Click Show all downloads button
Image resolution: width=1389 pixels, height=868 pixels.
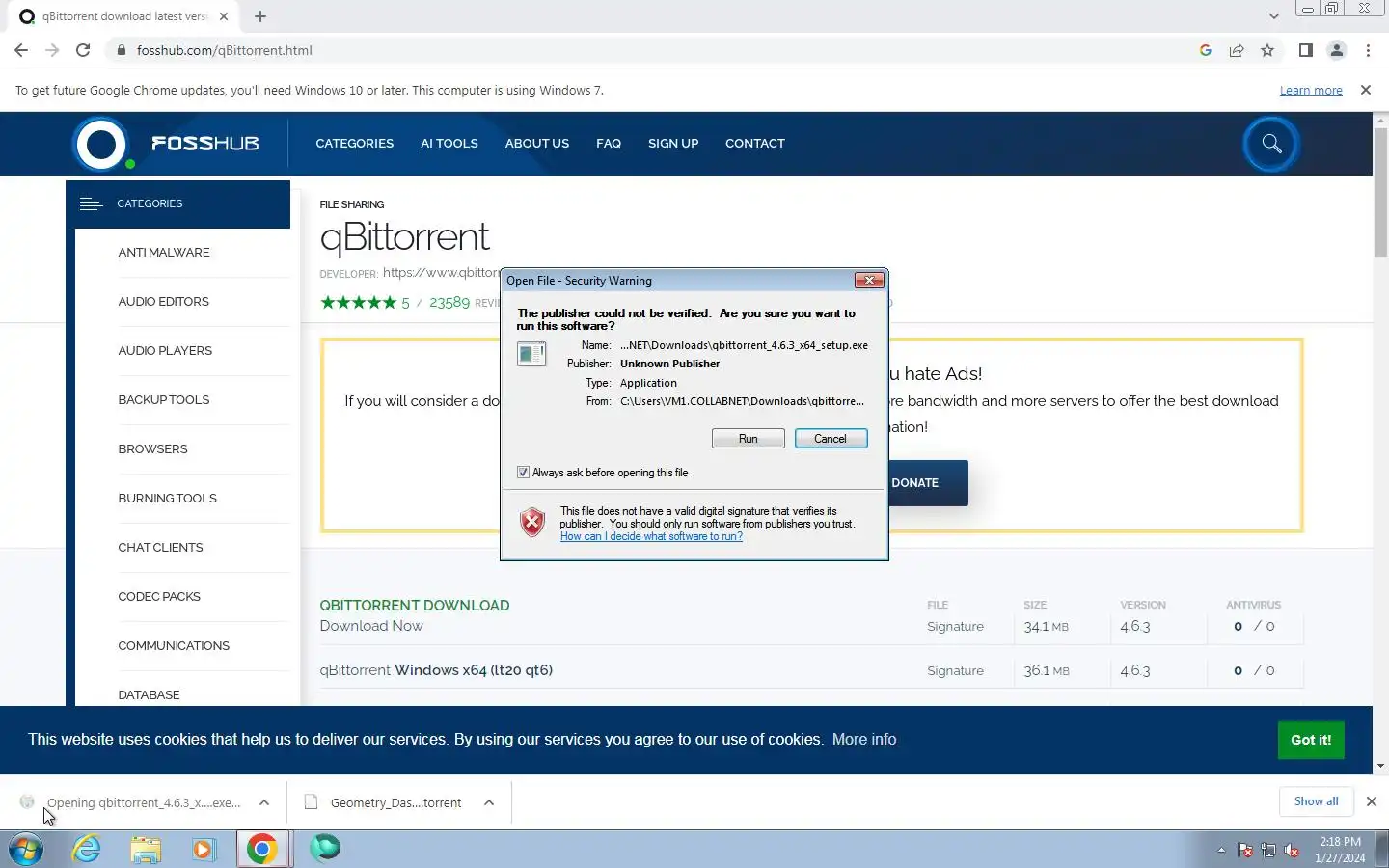pyautogui.click(x=1316, y=801)
